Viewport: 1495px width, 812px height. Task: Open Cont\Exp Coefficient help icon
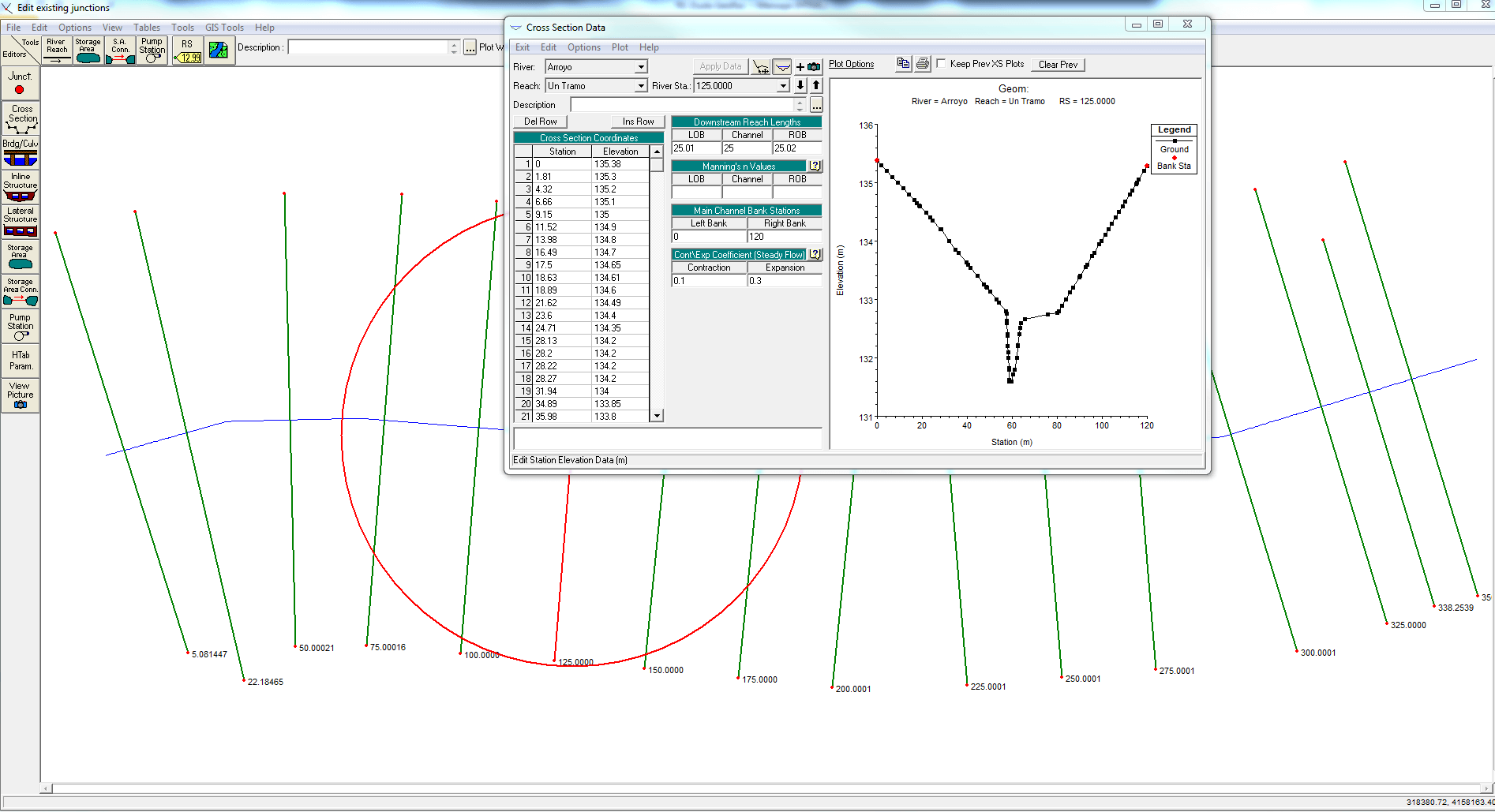[x=815, y=254]
